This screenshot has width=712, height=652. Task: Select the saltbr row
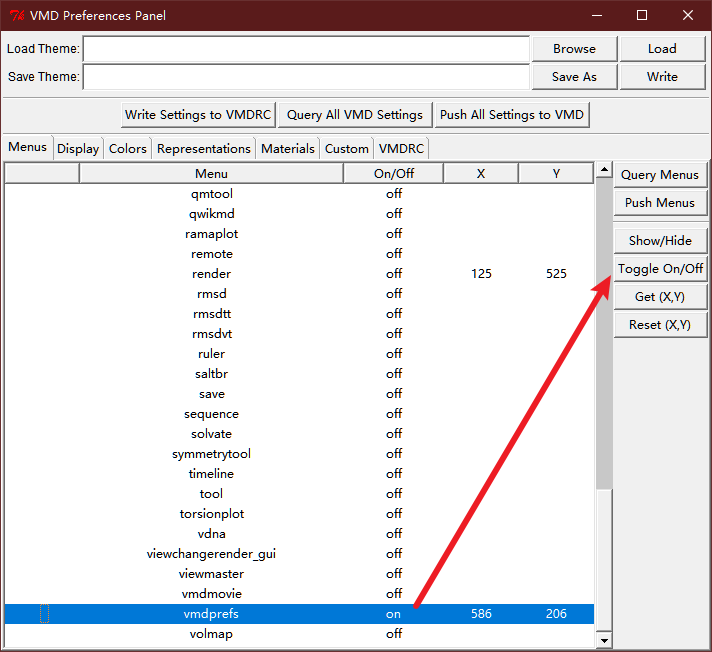[299, 374]
